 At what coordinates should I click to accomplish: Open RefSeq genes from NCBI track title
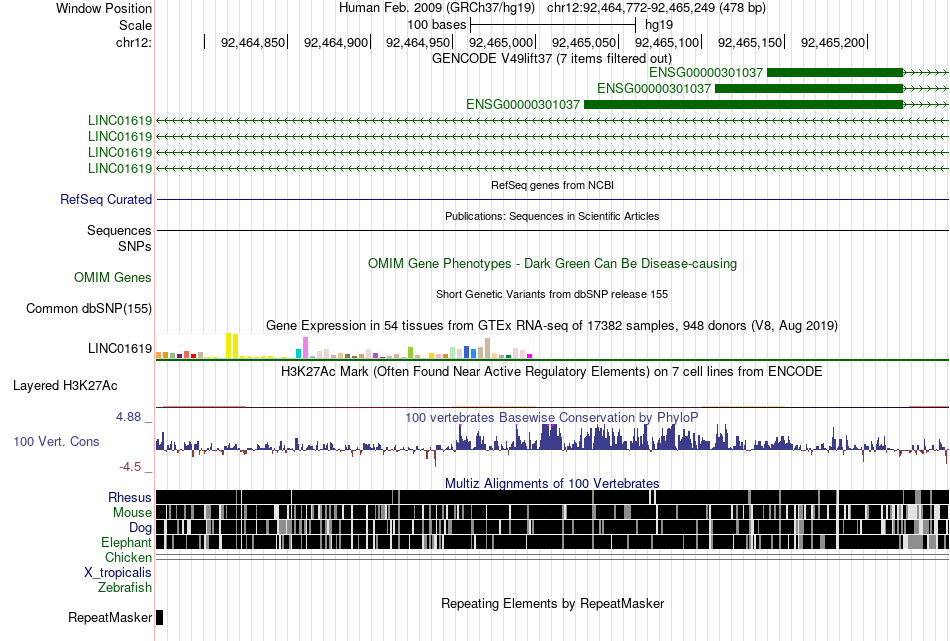tap(552, 185)
